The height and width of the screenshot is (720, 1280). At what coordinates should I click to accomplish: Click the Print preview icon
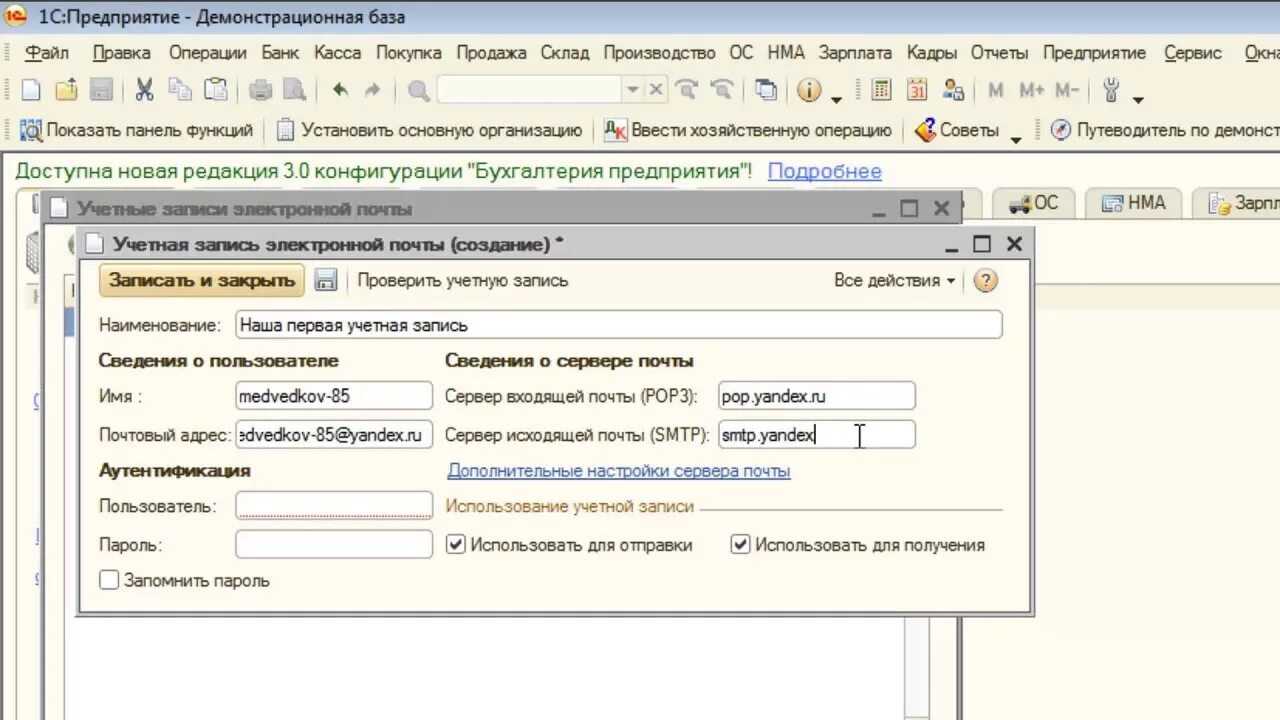click(x=294, y=91)
